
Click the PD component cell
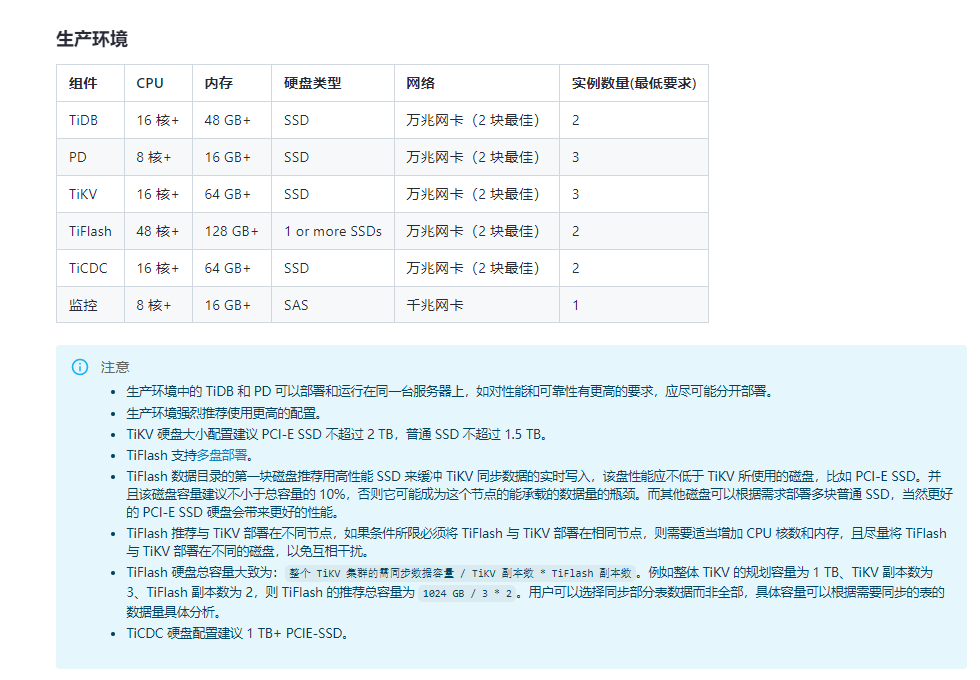point(91,157)
